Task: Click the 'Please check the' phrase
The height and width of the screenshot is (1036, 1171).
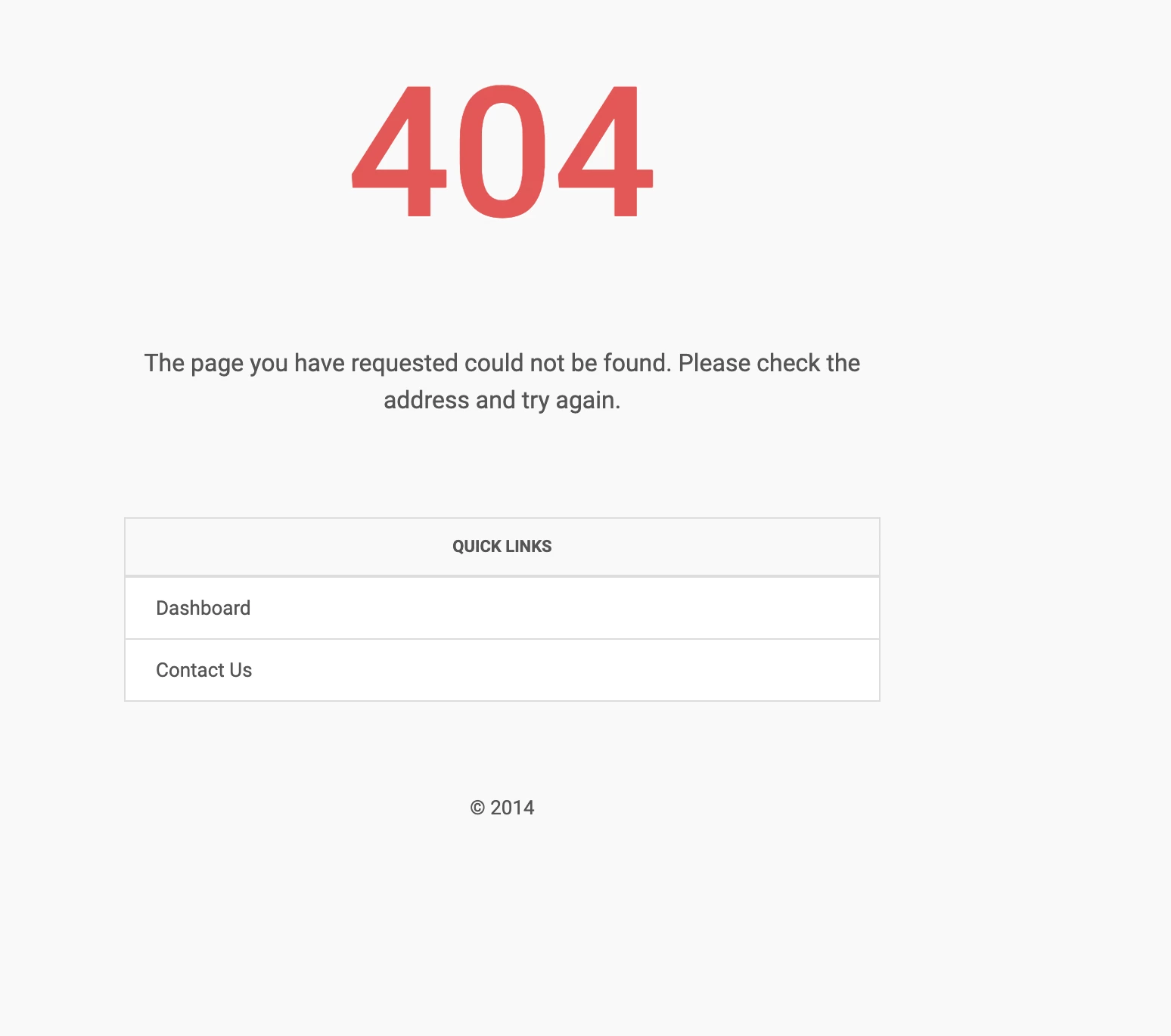Action: [769, 363]
